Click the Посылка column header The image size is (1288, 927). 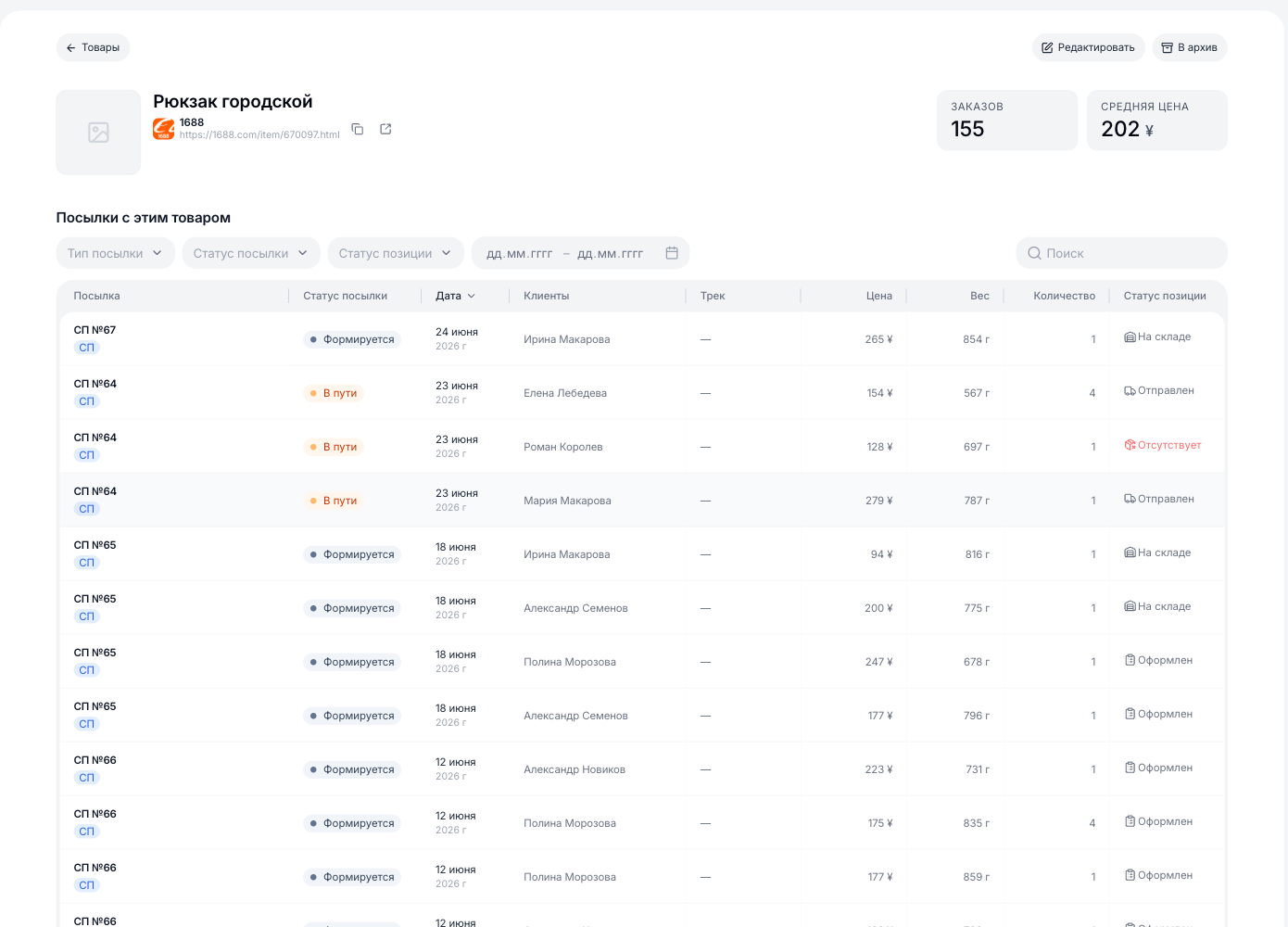(x=97, y=296)
